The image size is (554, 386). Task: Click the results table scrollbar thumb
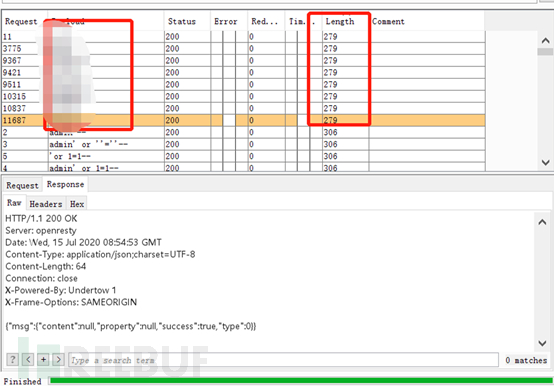tap(545, 52)
